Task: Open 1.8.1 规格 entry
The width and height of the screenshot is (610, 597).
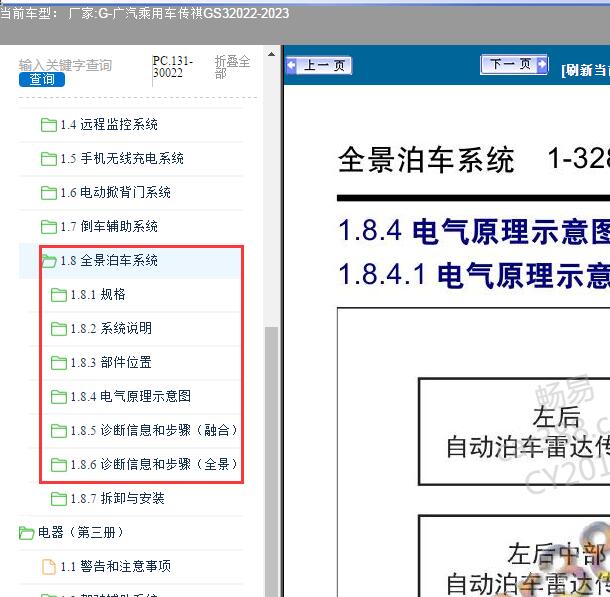Action: click(x=98, y=294)
